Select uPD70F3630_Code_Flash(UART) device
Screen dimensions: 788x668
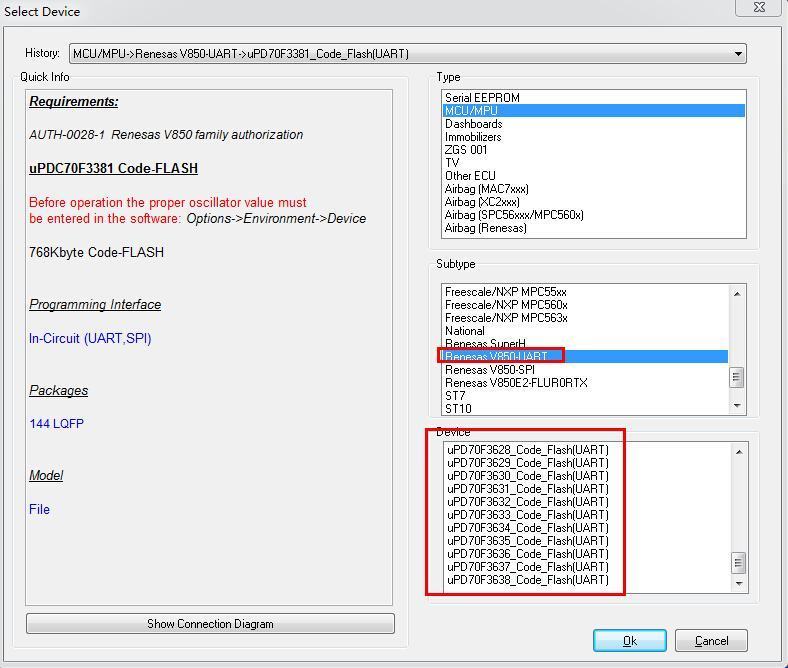[587, 476]
